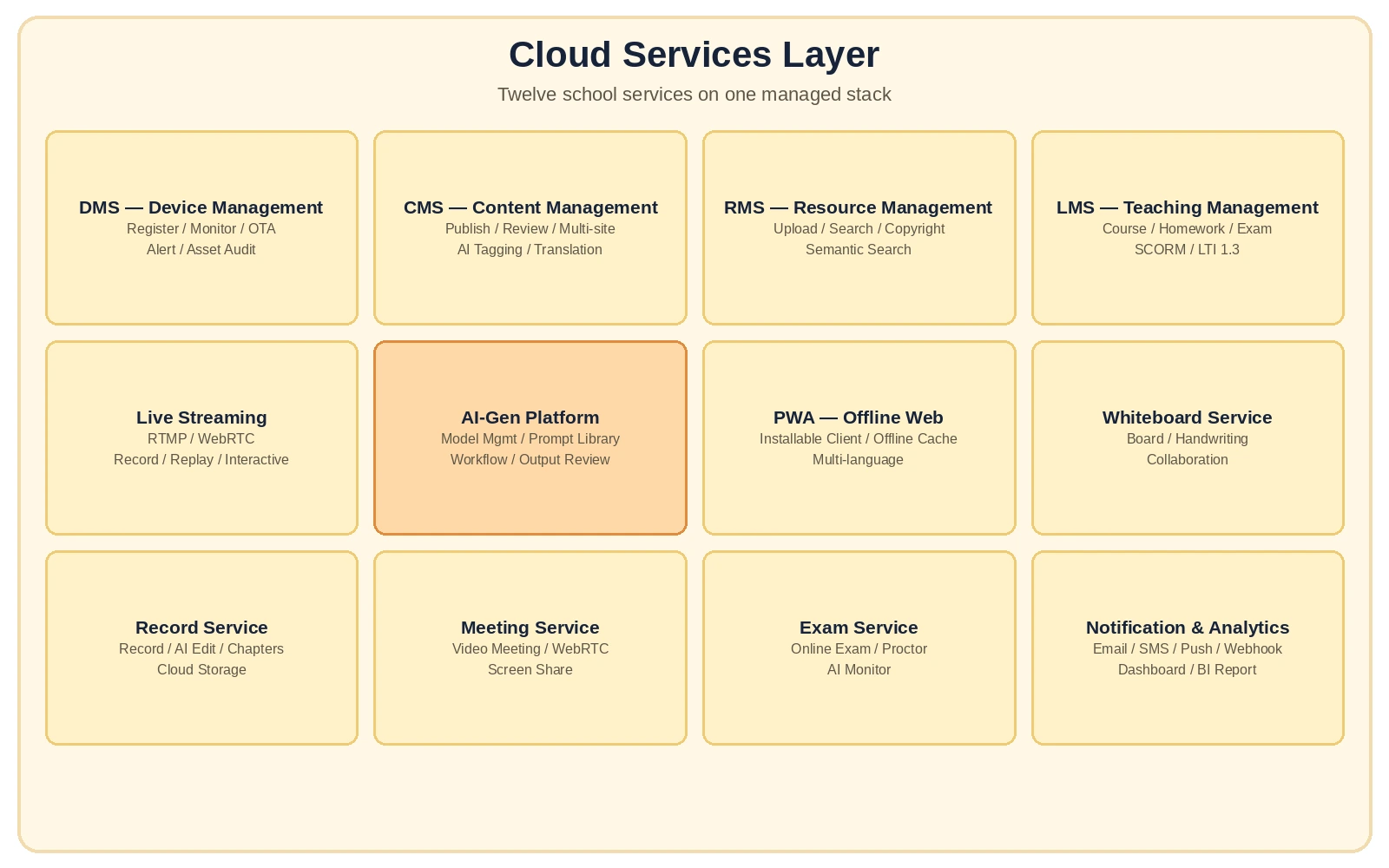Click 'Course / Homework / Exam' text
This screenshot has height=868, width=1389.
point(1188,229)
